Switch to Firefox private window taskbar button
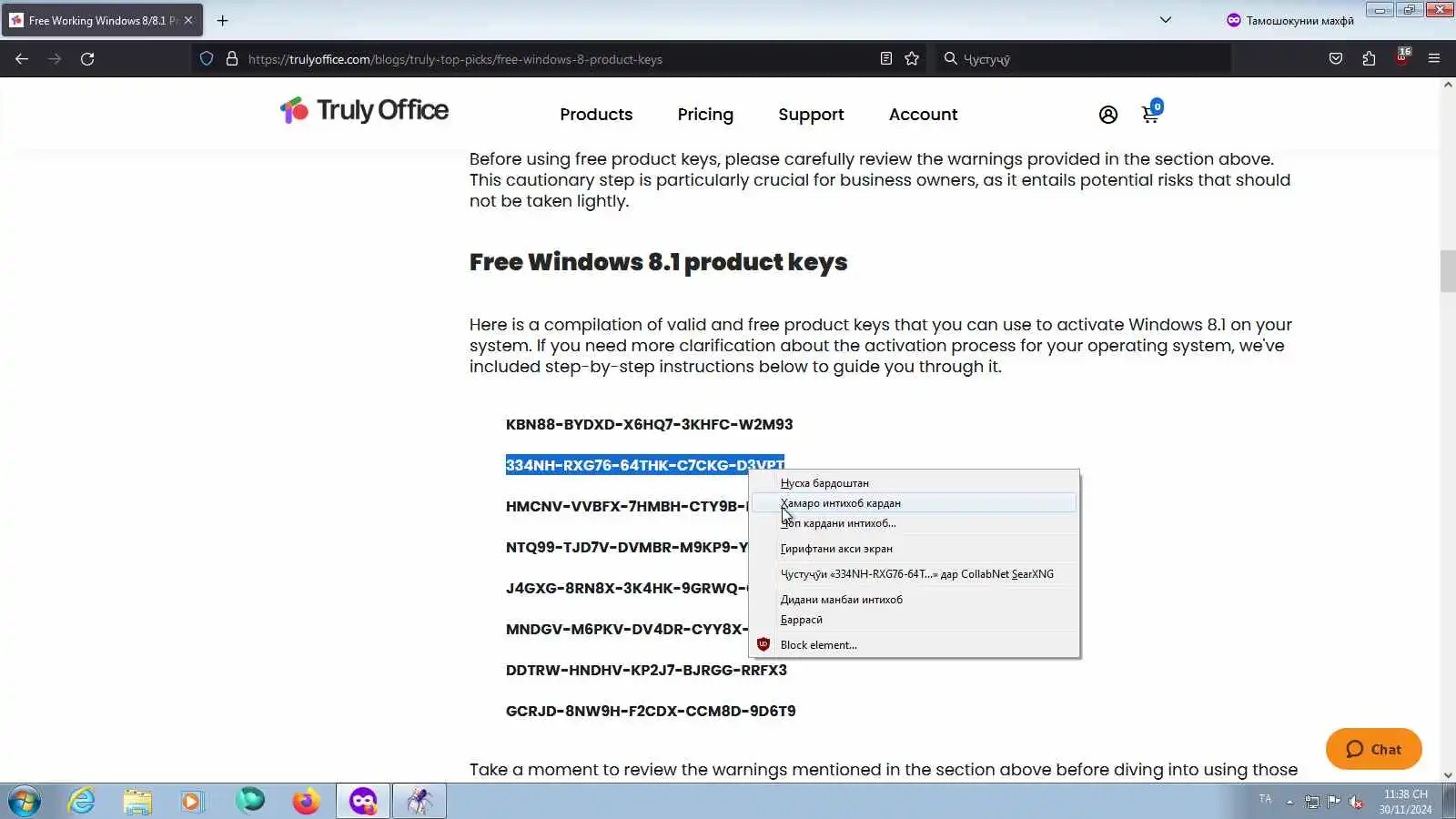The height and width of the screenshot is (819, 1456). [x=363, y=802]
